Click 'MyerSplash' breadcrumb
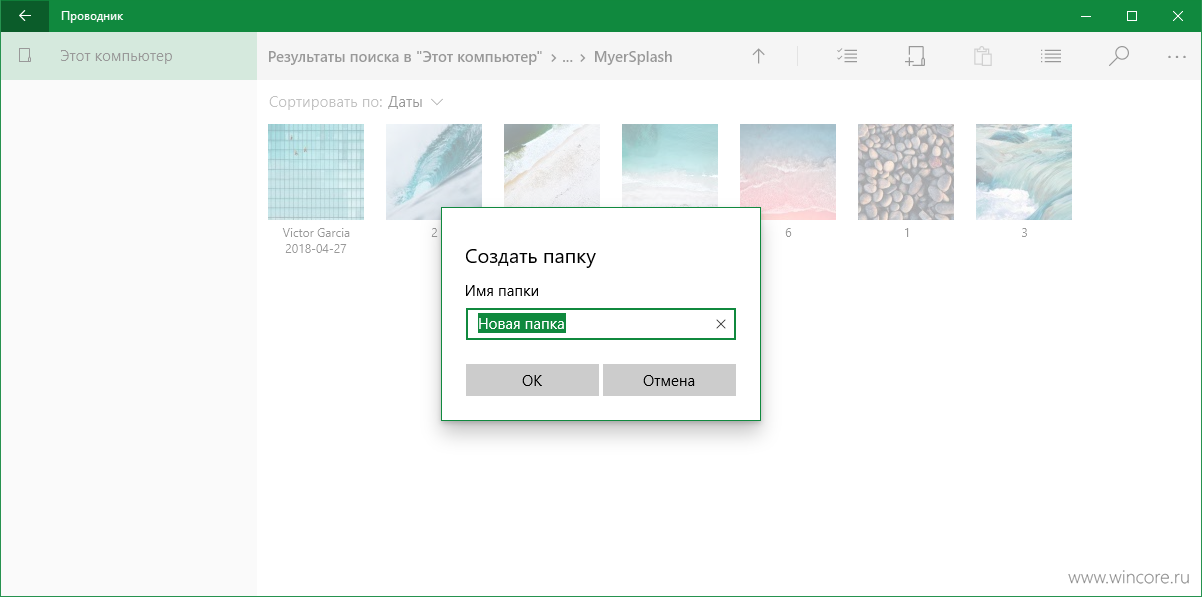 (633, 57)
